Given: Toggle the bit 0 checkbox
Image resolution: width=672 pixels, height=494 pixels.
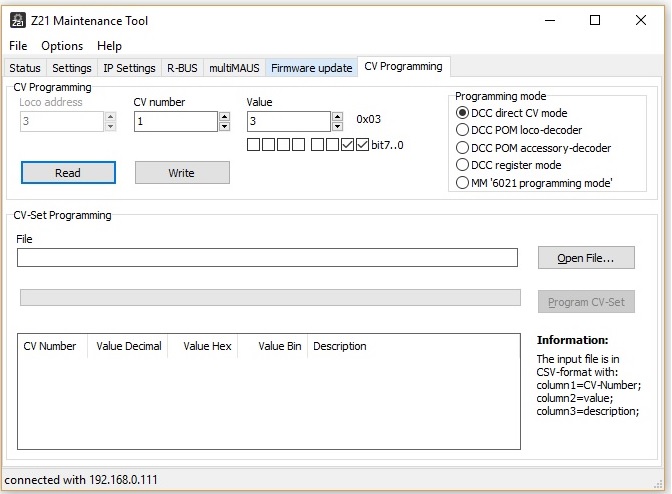Looking at the screenshot, I should click(x=362, y=145).
